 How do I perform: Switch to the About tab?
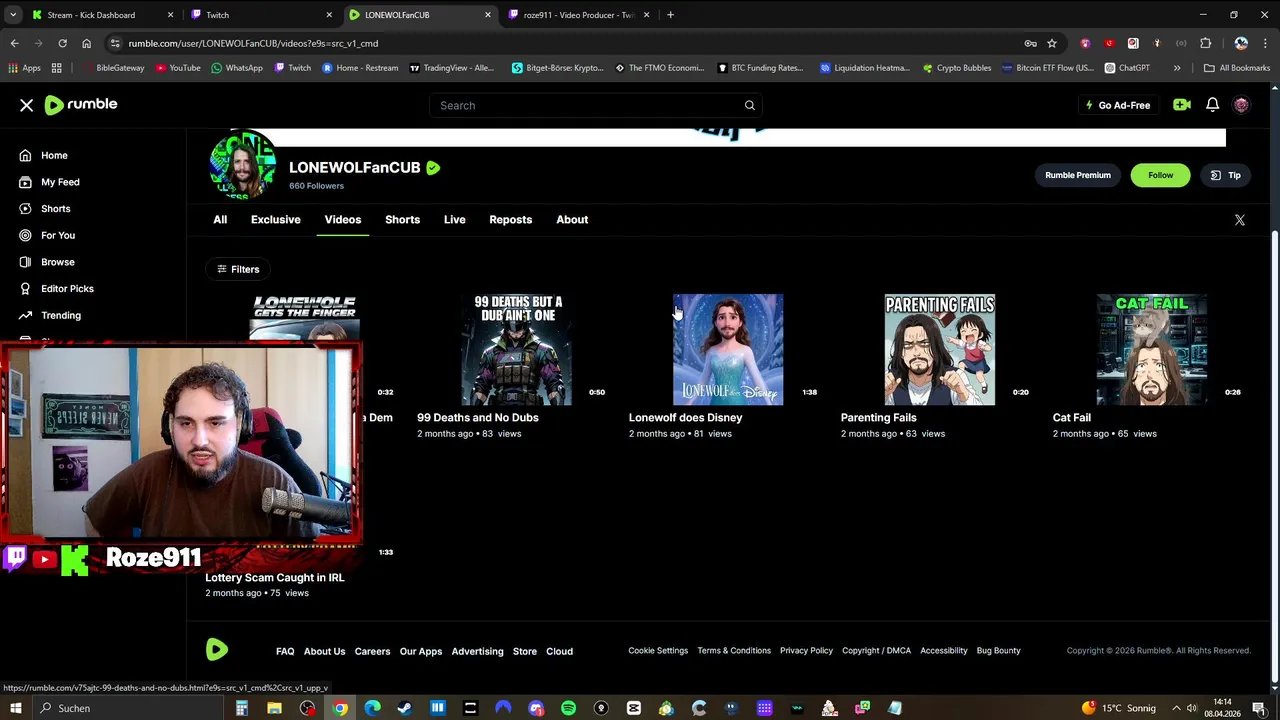(x=572, y=220)
